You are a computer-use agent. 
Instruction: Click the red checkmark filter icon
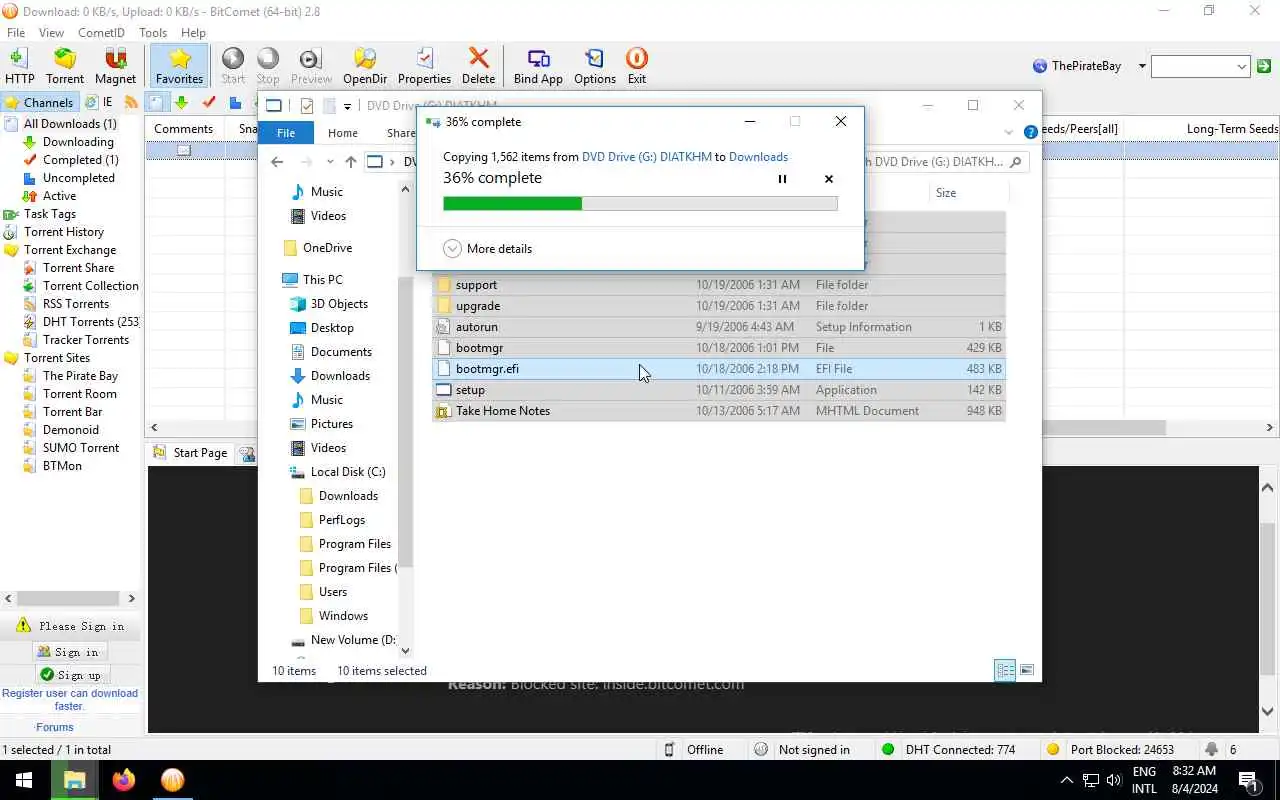click(x=209, y=102)
